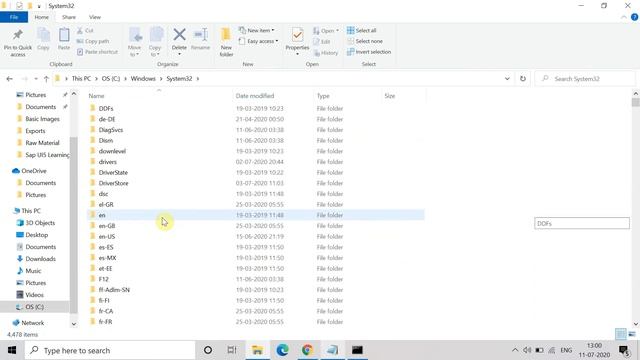This screenshot has height=360, width=640.
Task: Go back with the Back arrow
Action: [x=9, y=79]
